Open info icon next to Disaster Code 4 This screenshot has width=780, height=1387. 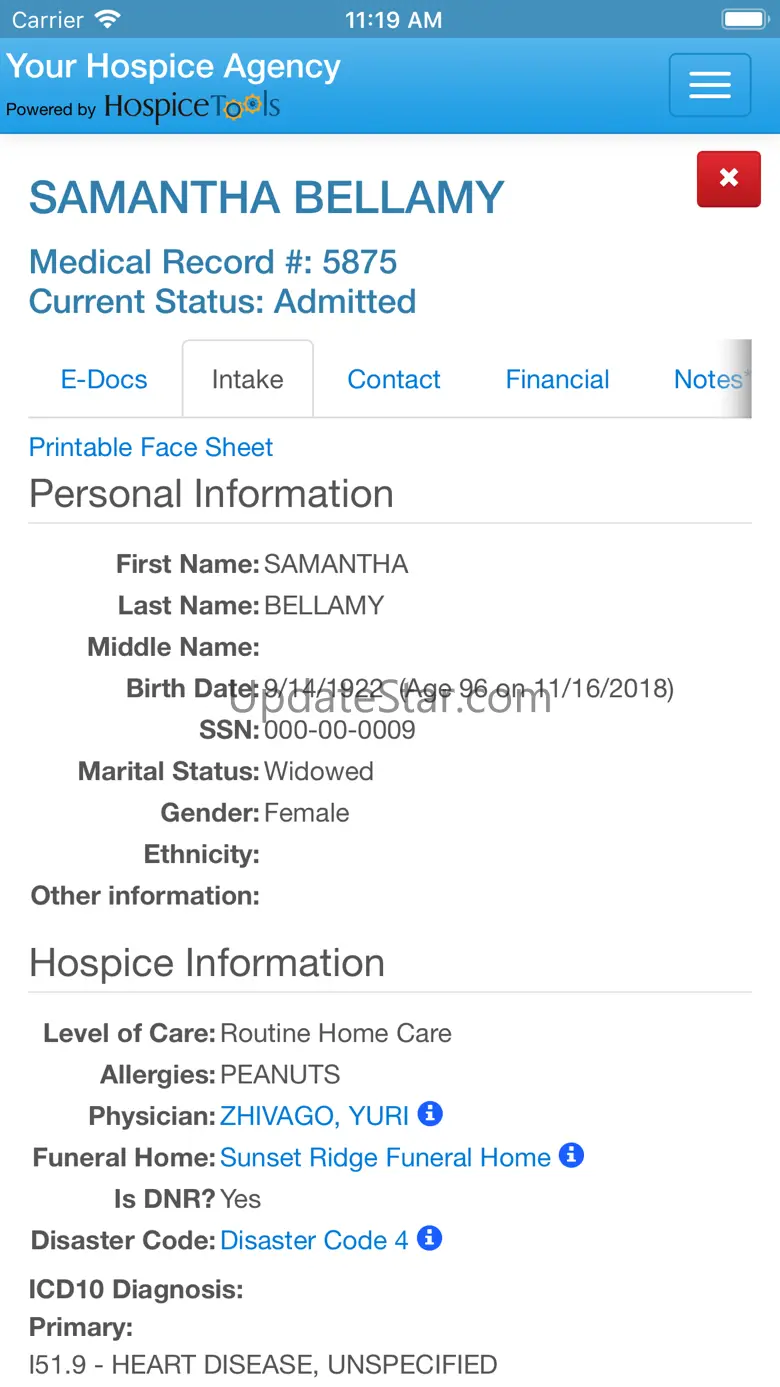pos(429,1239)
